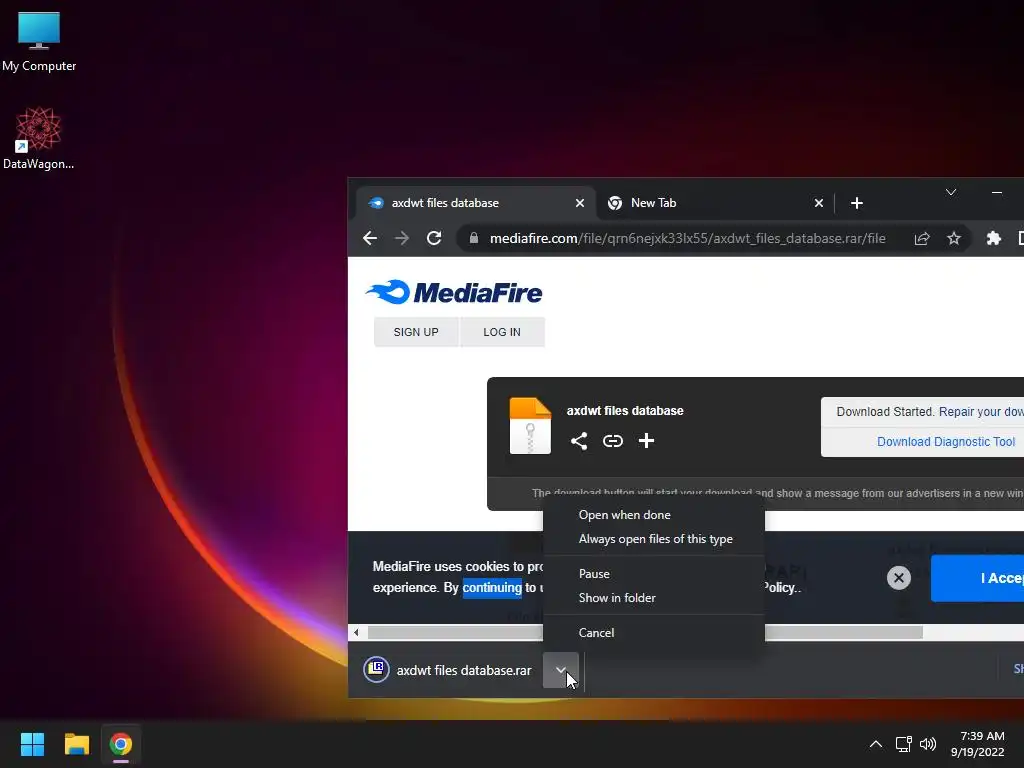The height and width of the screenshot is (768, 1024).
Task: Close the New Tab tab
Action: [x=818, y=203]
